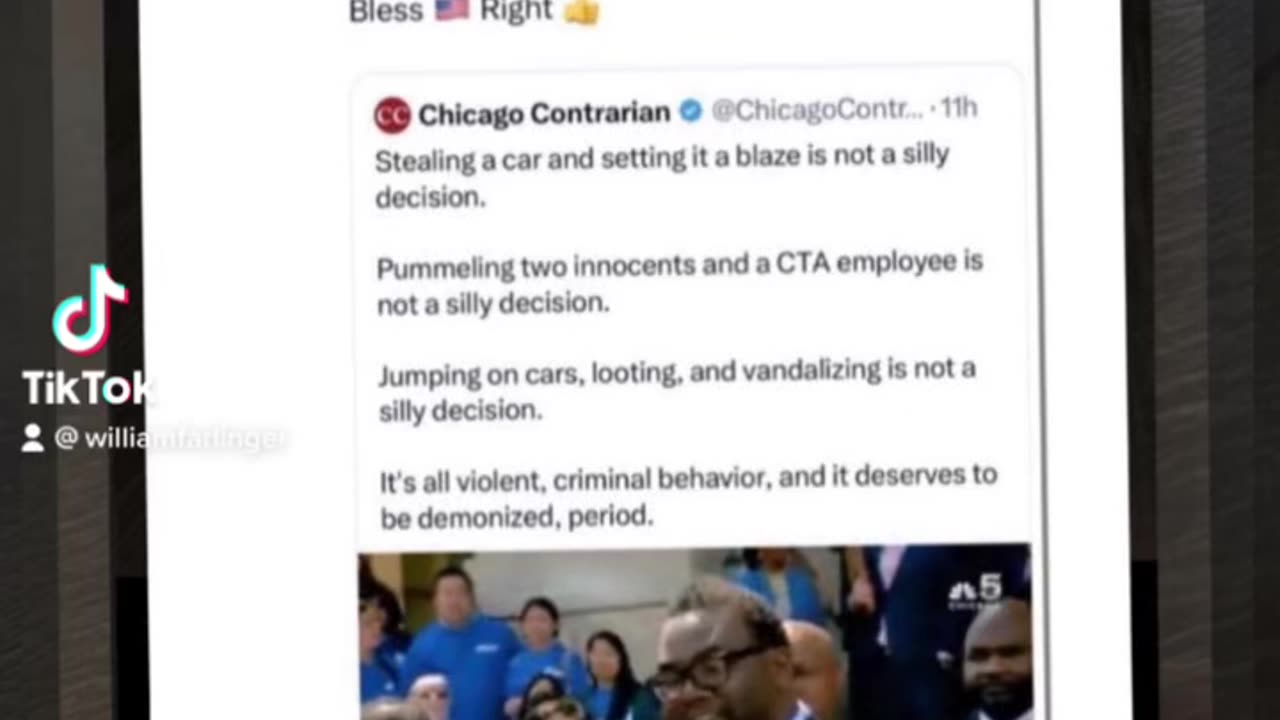
Task: Click the TikTok wordmark text
Action: click(88, 388)
